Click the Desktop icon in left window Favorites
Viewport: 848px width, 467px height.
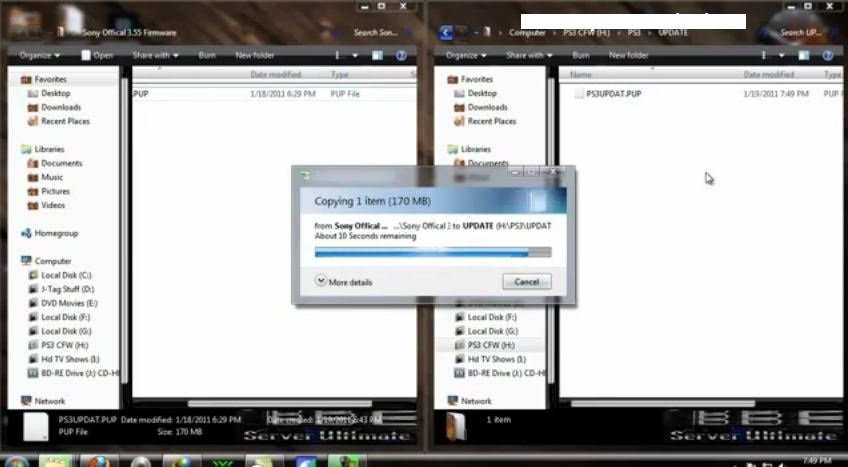click(33, 94)
